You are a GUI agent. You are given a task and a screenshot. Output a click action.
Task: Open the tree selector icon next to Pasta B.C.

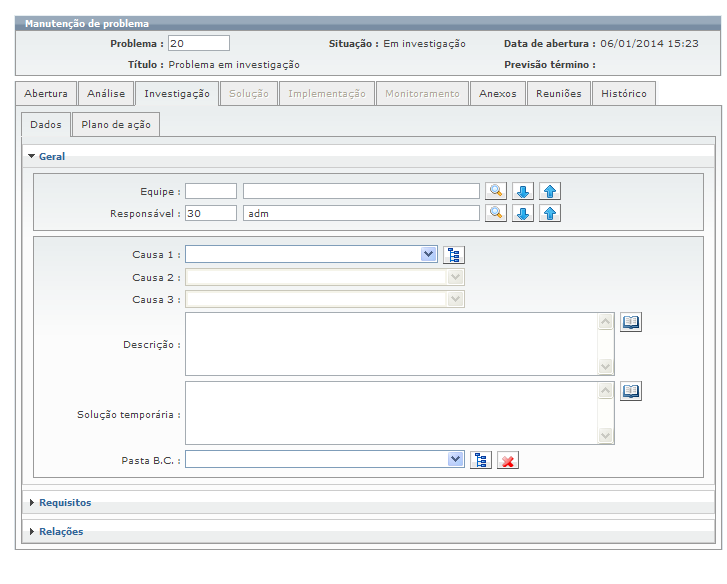click(481, 460)
